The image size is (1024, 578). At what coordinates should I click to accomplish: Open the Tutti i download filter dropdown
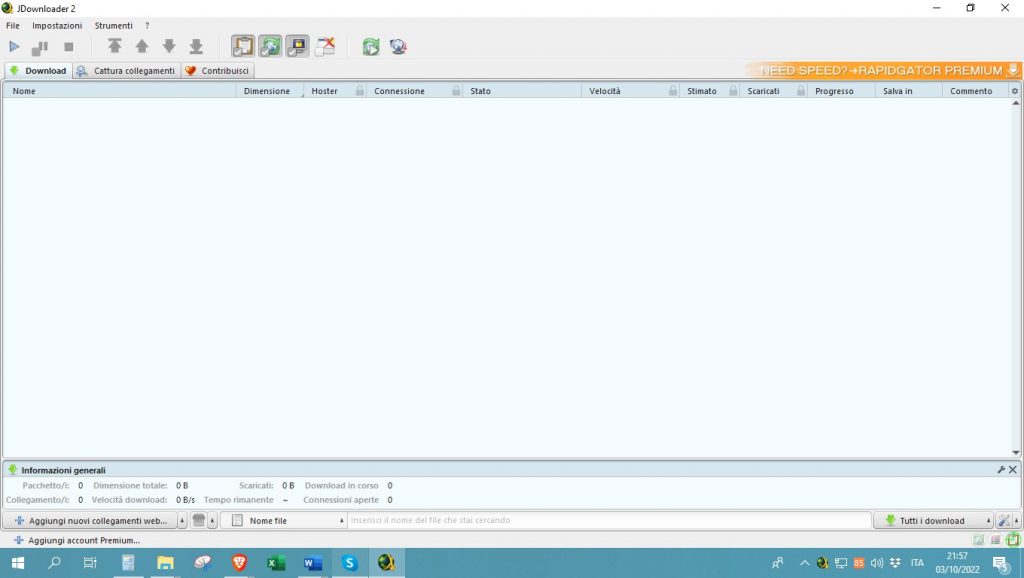tap(988, 521)
